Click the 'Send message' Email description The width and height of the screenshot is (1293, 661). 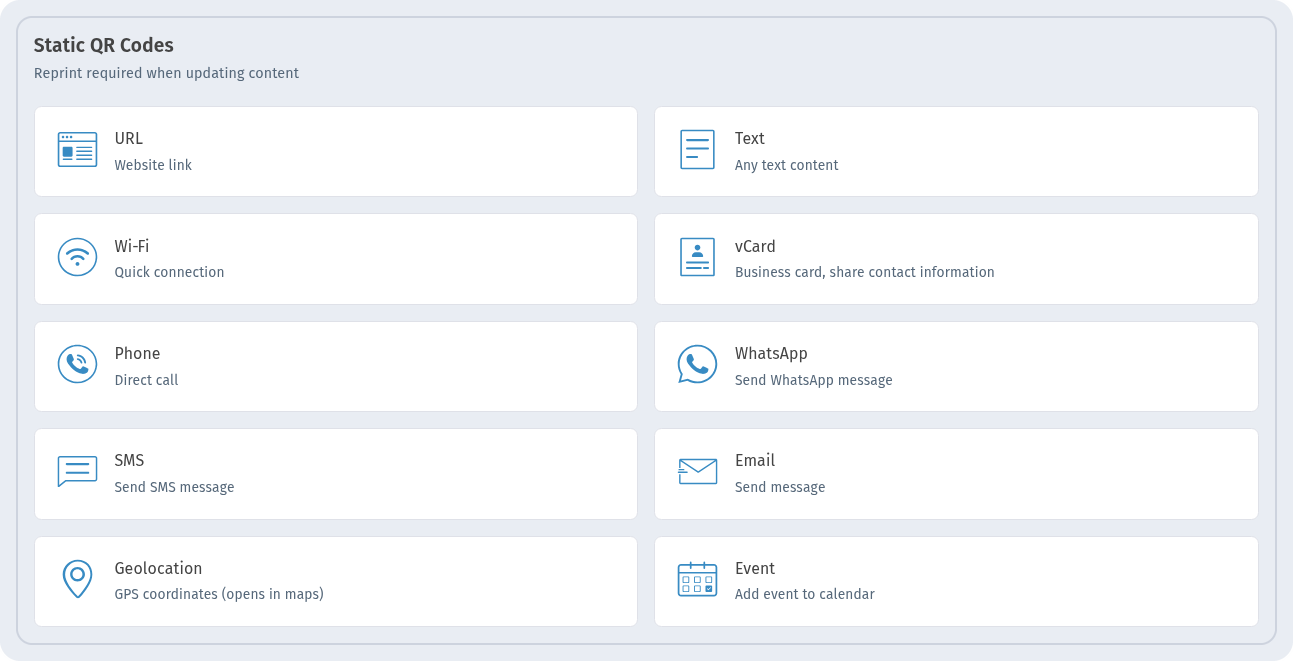click(x=780, y=487)
